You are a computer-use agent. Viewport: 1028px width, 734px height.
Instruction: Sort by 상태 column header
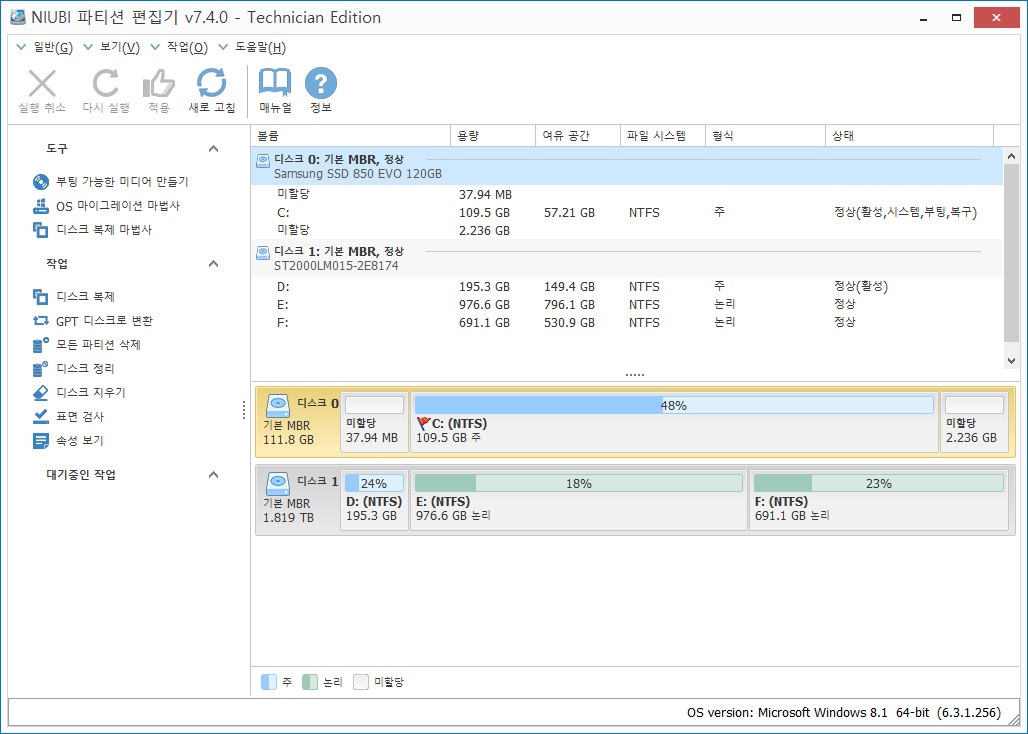(x=909, y=136)
